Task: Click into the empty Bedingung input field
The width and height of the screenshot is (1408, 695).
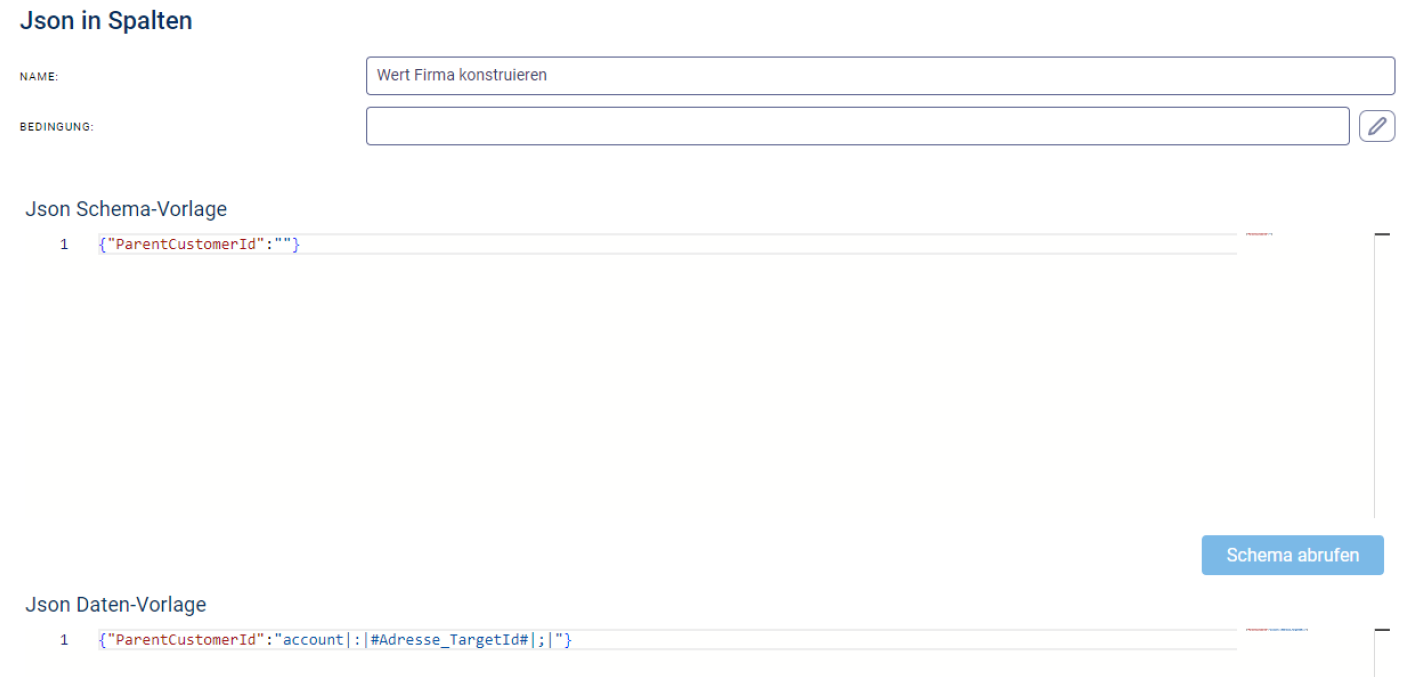Action: pyautogui.click(x=857, y=126)
